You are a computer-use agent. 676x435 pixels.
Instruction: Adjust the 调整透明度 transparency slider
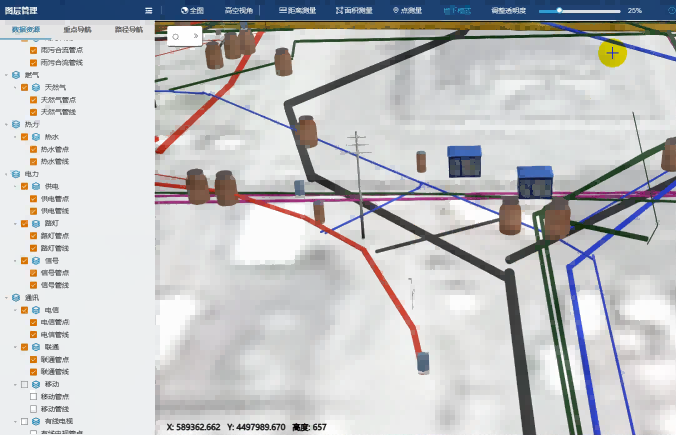pyautogui.click(x=559, y=10)
